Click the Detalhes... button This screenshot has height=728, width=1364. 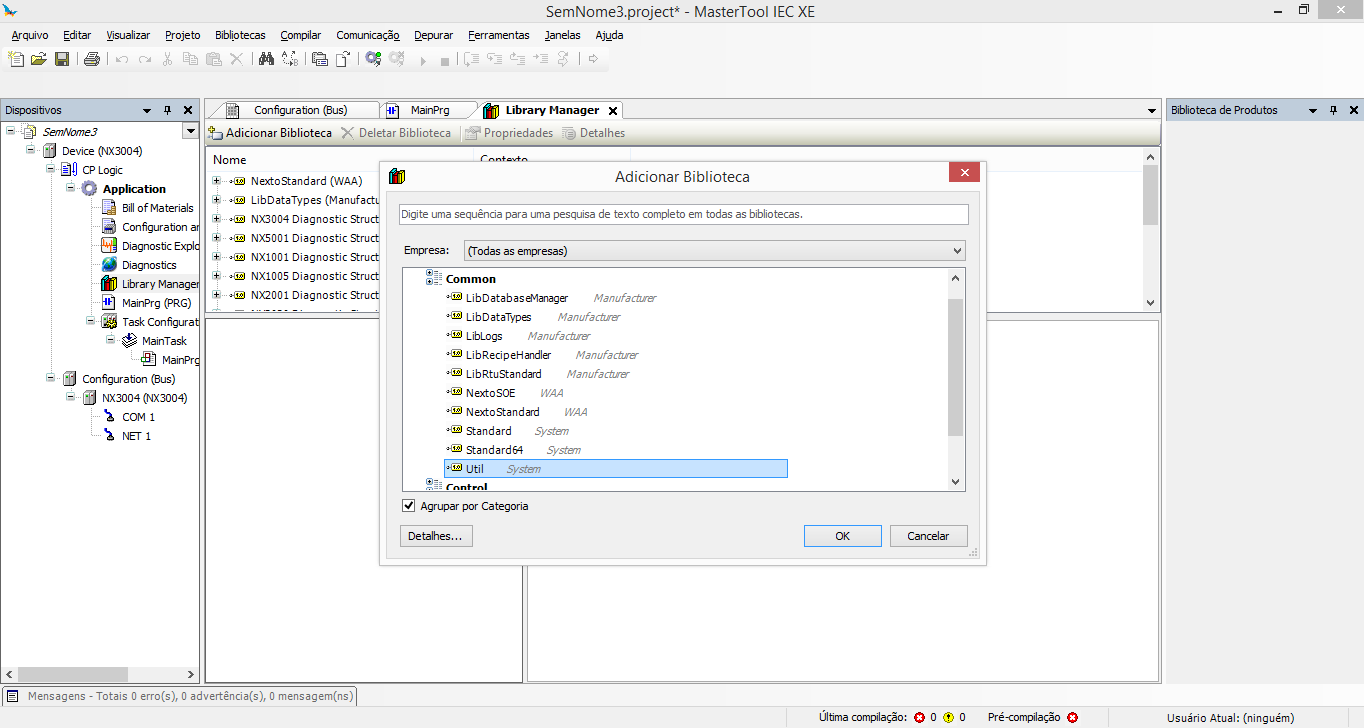[436, 536]
